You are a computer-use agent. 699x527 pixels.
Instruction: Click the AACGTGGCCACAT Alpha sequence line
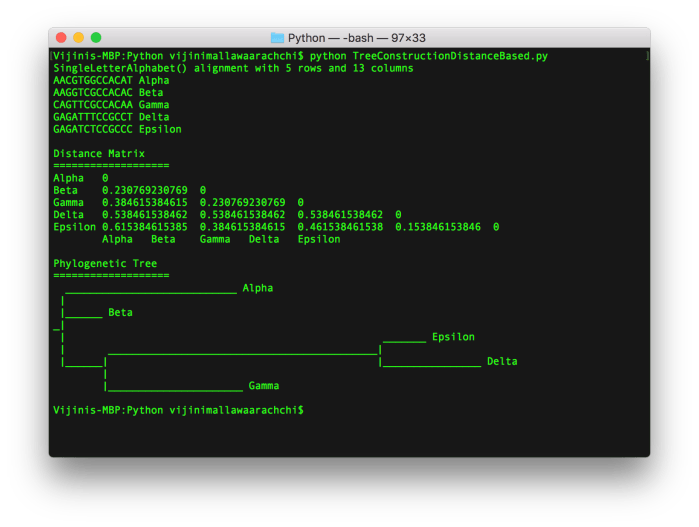point(111,80)
